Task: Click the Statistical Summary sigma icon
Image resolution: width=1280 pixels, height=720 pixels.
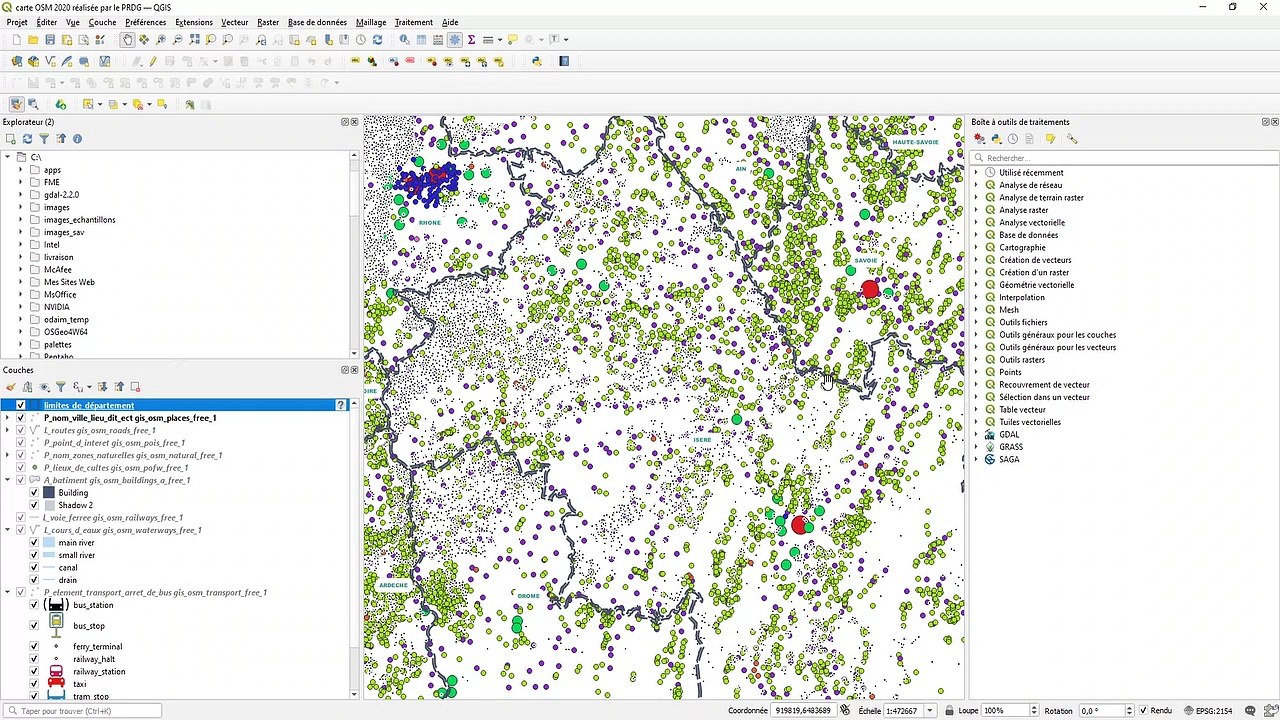Action: tap(471, 40)
